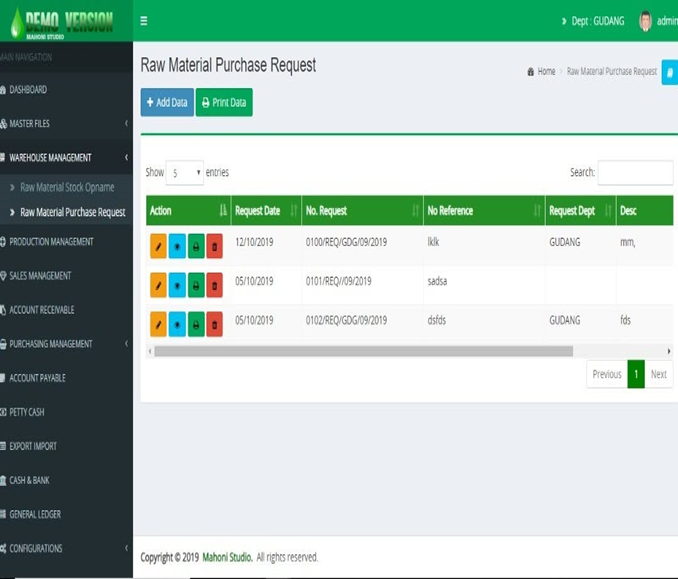678x579 pixels.
Task: Open the Show entries dropdown
Action: 184,173
